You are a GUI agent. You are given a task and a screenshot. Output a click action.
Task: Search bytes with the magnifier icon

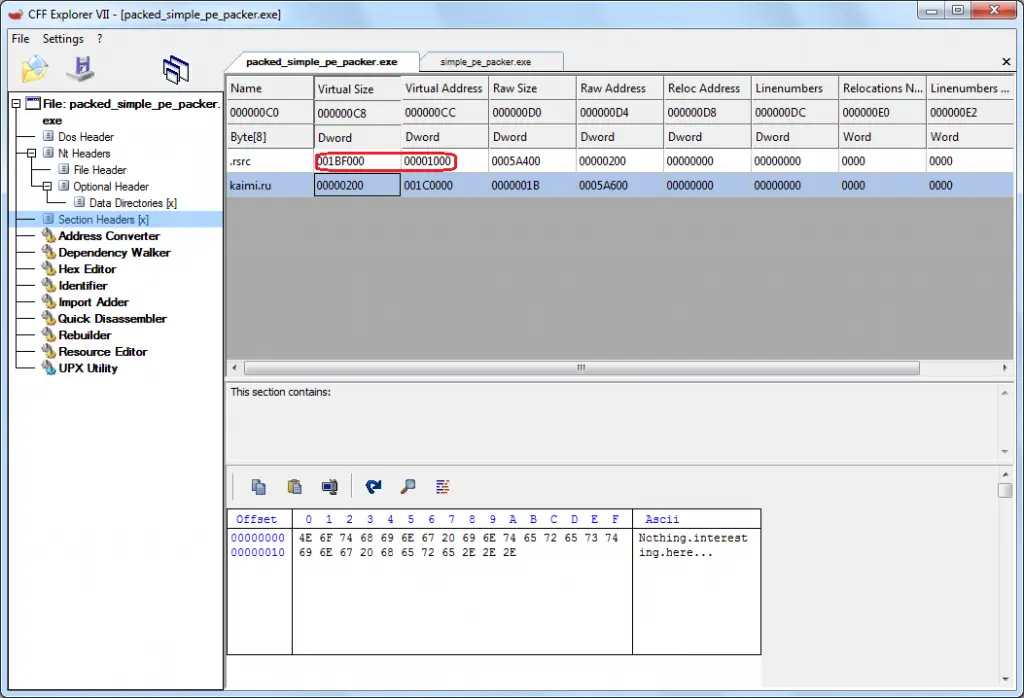[x=407, y=486]
